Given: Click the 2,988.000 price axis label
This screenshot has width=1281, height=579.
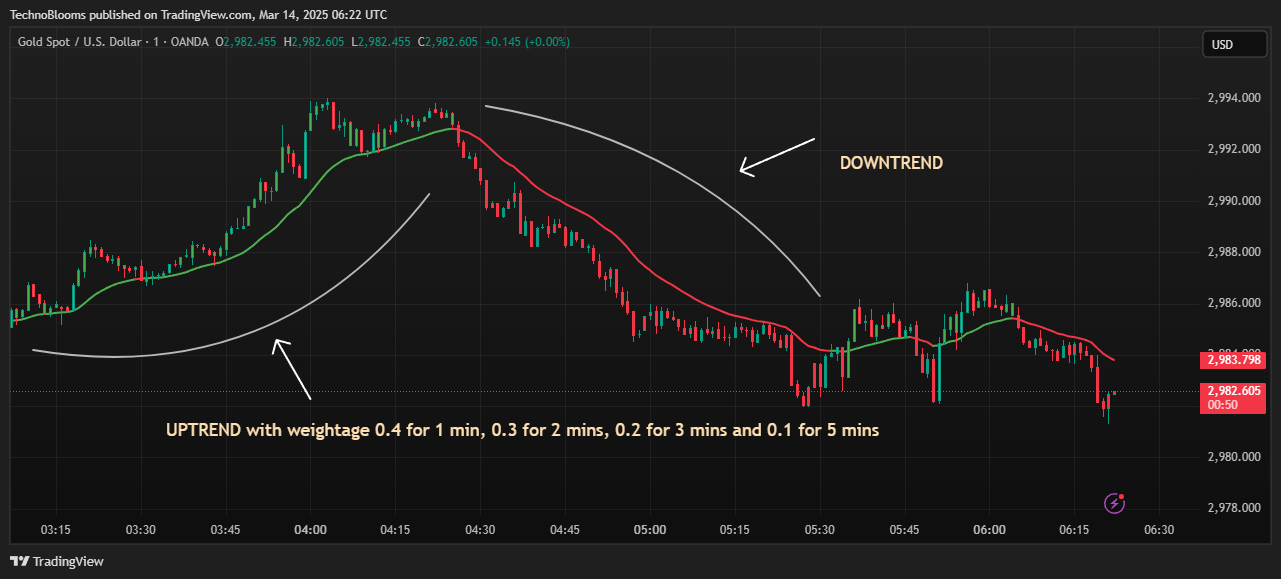Looking at the screenshot, I should pyautogui.click(x=1233, y=252).
